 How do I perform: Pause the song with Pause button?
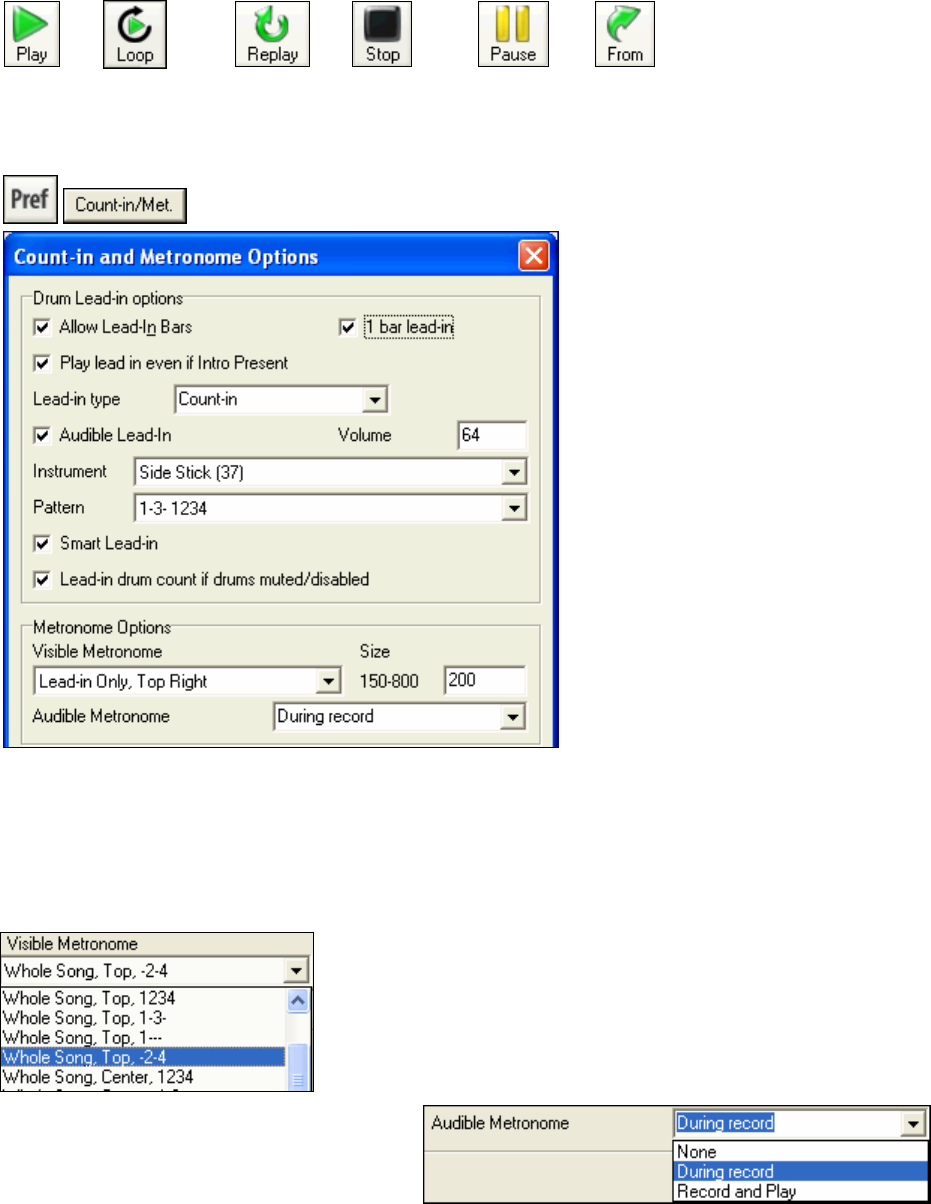(x=512, y=34)
